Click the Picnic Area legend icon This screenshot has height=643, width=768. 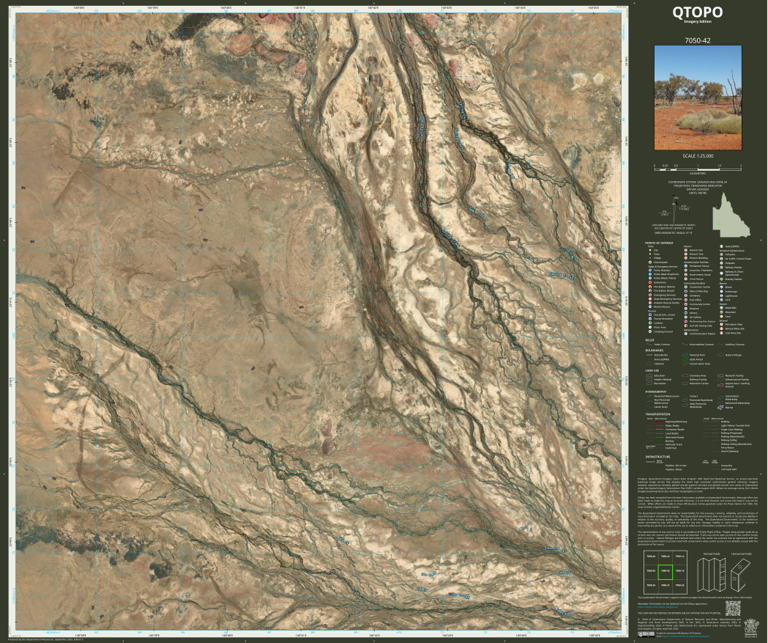[x=650, y=327]
